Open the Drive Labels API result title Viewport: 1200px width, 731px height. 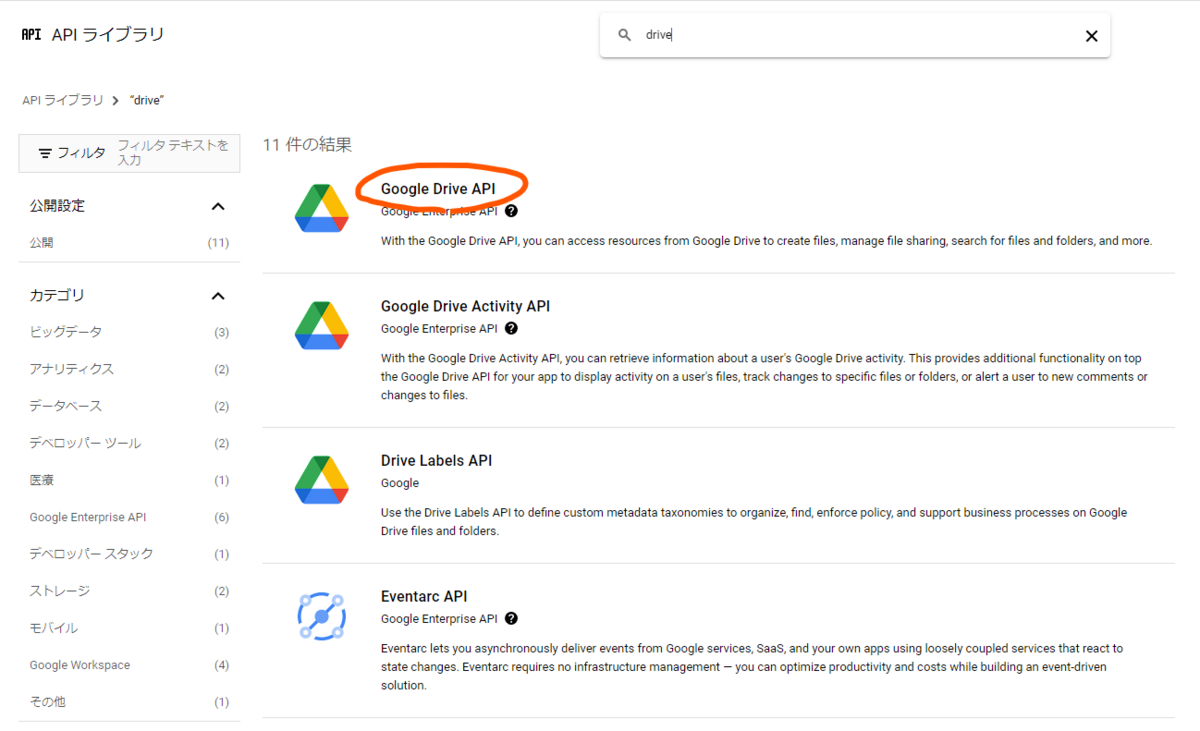click(435, 460)
